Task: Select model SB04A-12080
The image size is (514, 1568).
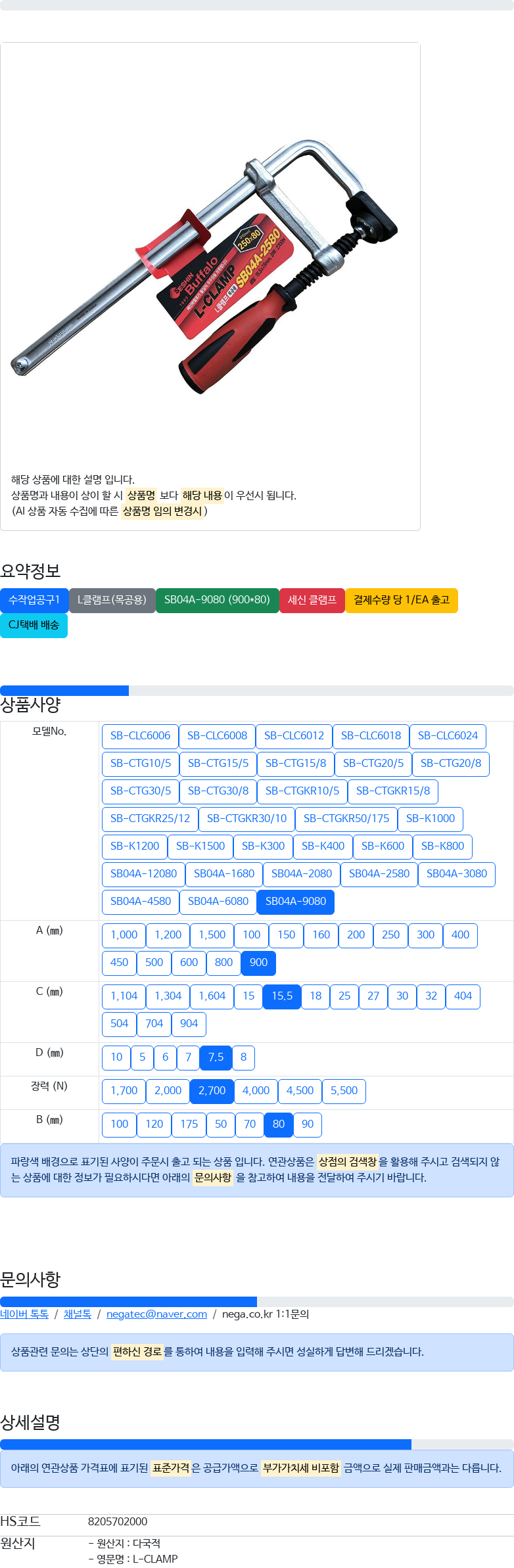Action: pos(143,874)
